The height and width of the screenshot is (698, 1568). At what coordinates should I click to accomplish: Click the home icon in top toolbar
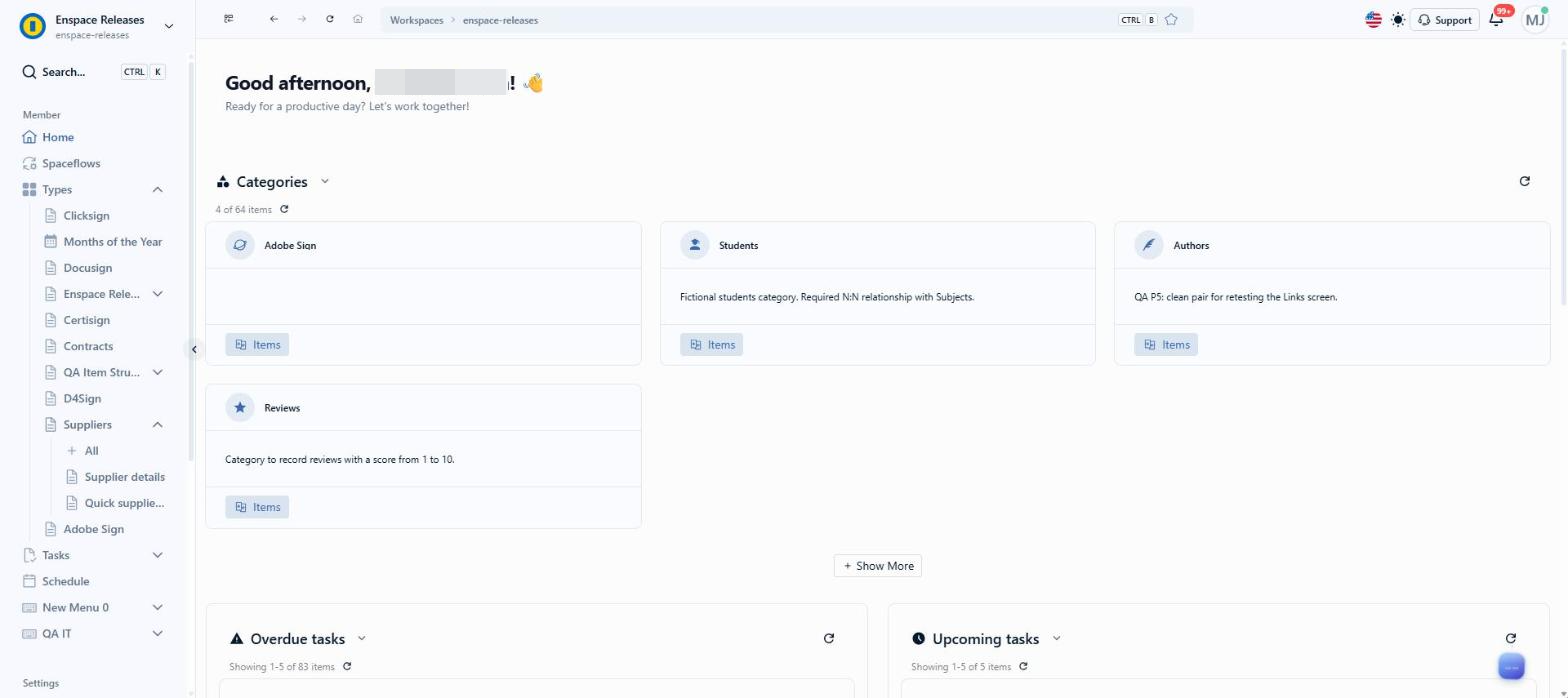[357, 19]
